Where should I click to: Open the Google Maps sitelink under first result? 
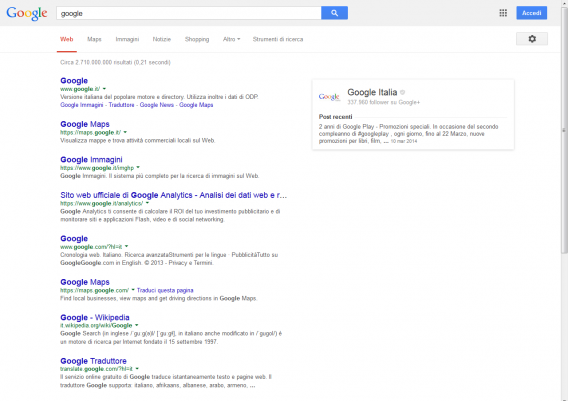[196, 105]
